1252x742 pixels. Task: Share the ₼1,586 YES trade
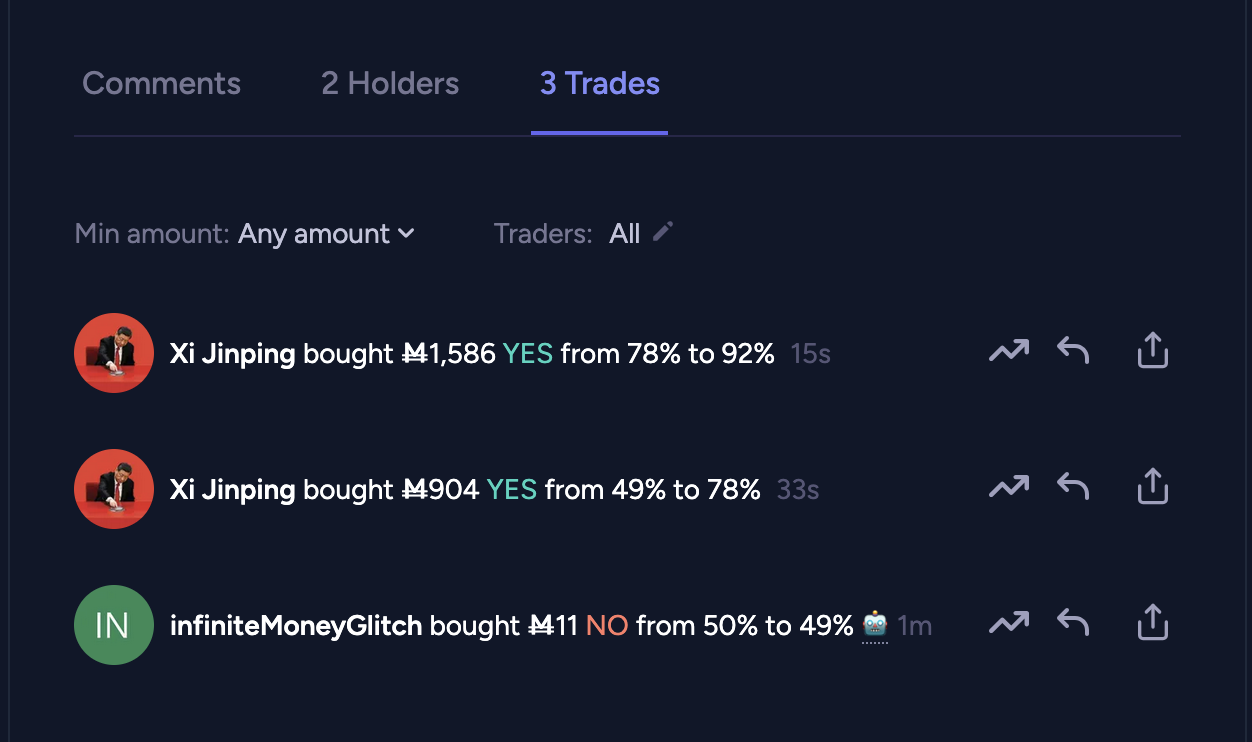[1153, 351]
